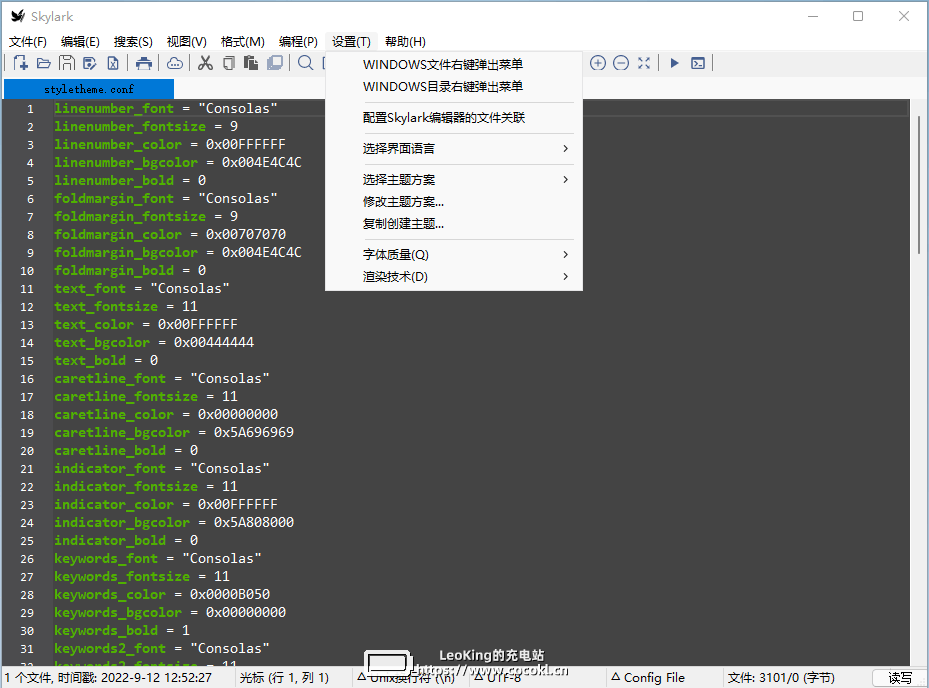Click the keywords_bgcolor value 0x00000000
The height and width of the screenshot is (688, 929).
[246, 612]
